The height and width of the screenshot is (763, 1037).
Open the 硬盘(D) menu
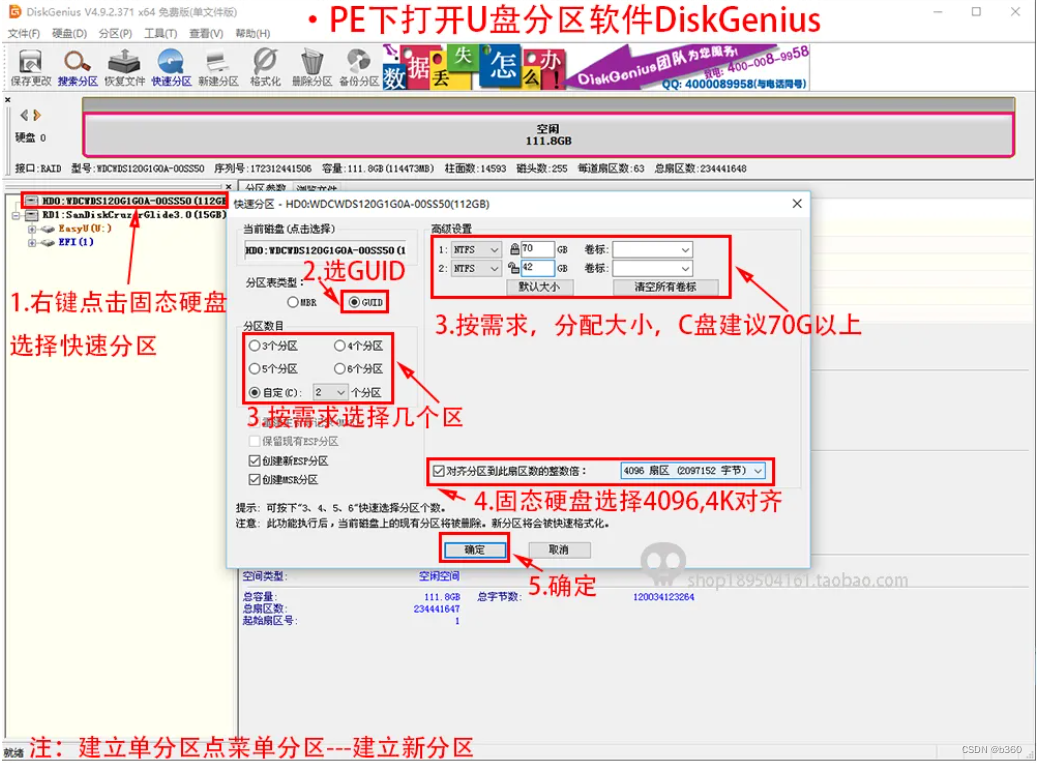tap(69, 33)
